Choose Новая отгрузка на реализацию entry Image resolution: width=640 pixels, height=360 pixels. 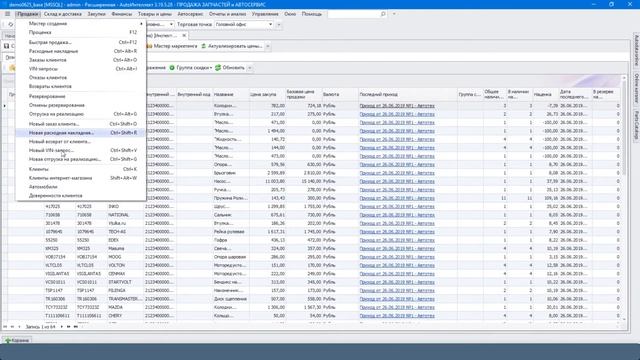pos(81,159)
